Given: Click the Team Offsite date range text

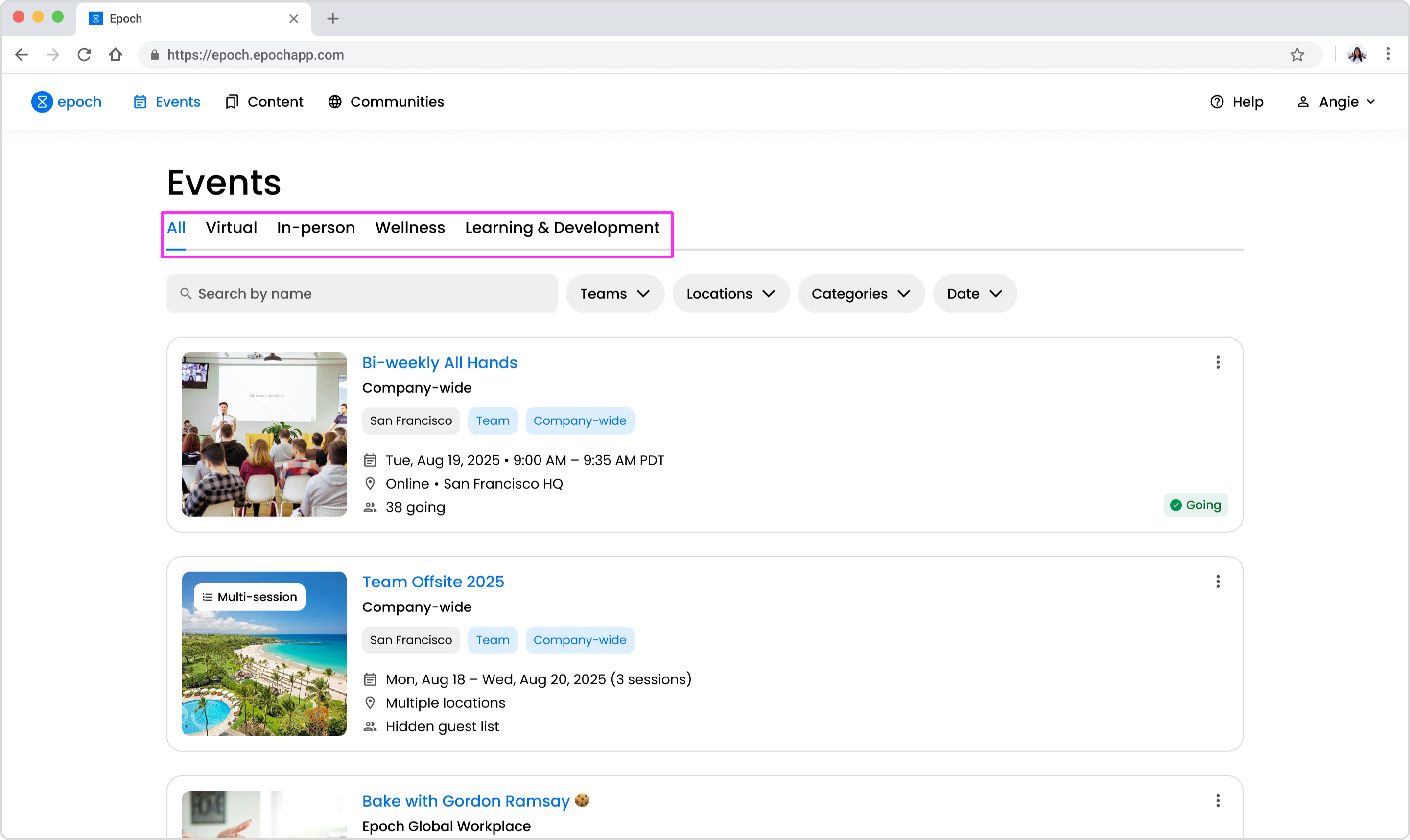Looking at the screenshot, I should pyautogui.click(x=539, y=679).
